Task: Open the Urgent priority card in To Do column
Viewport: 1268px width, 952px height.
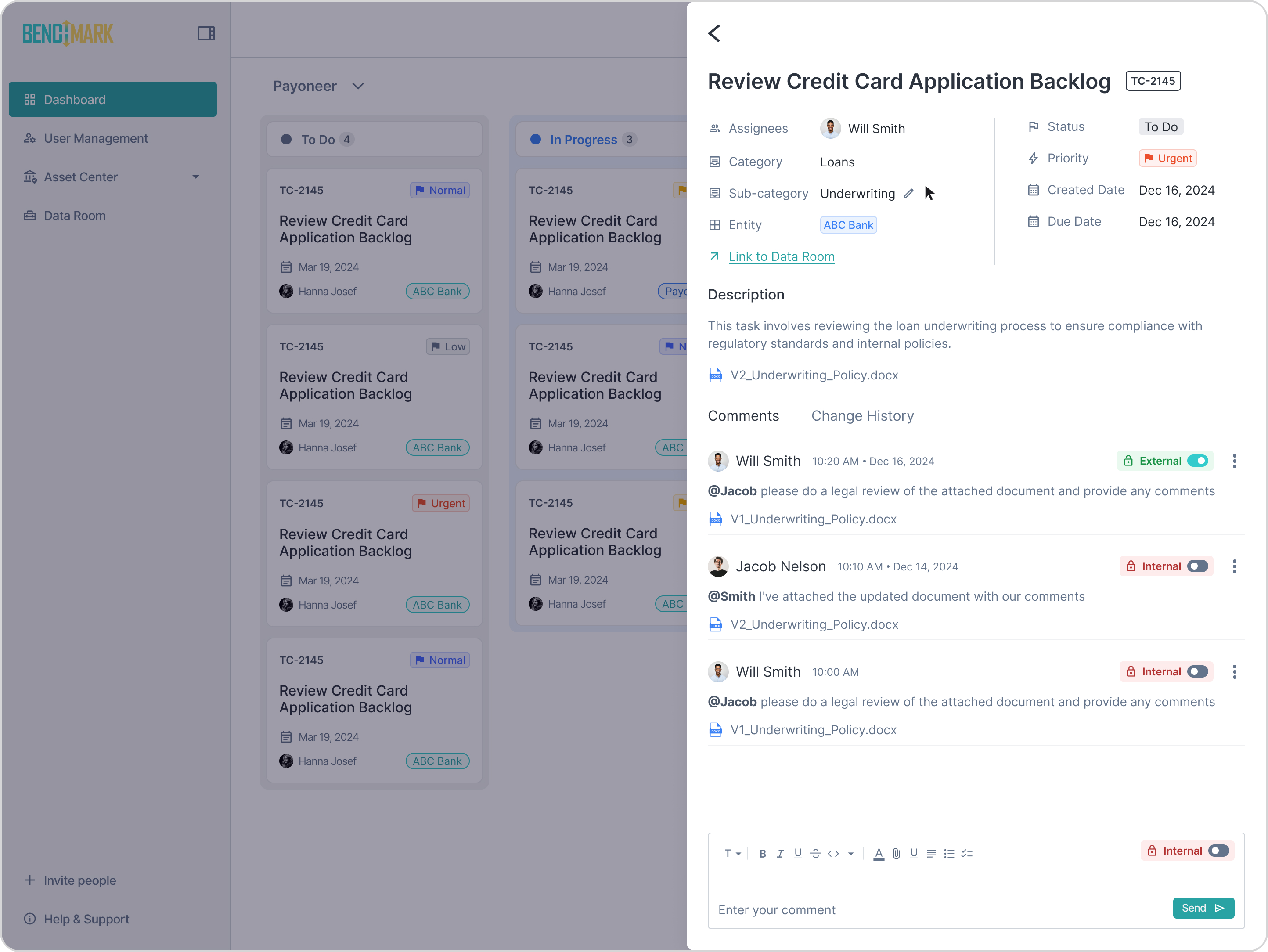Action: coord(375,554)
